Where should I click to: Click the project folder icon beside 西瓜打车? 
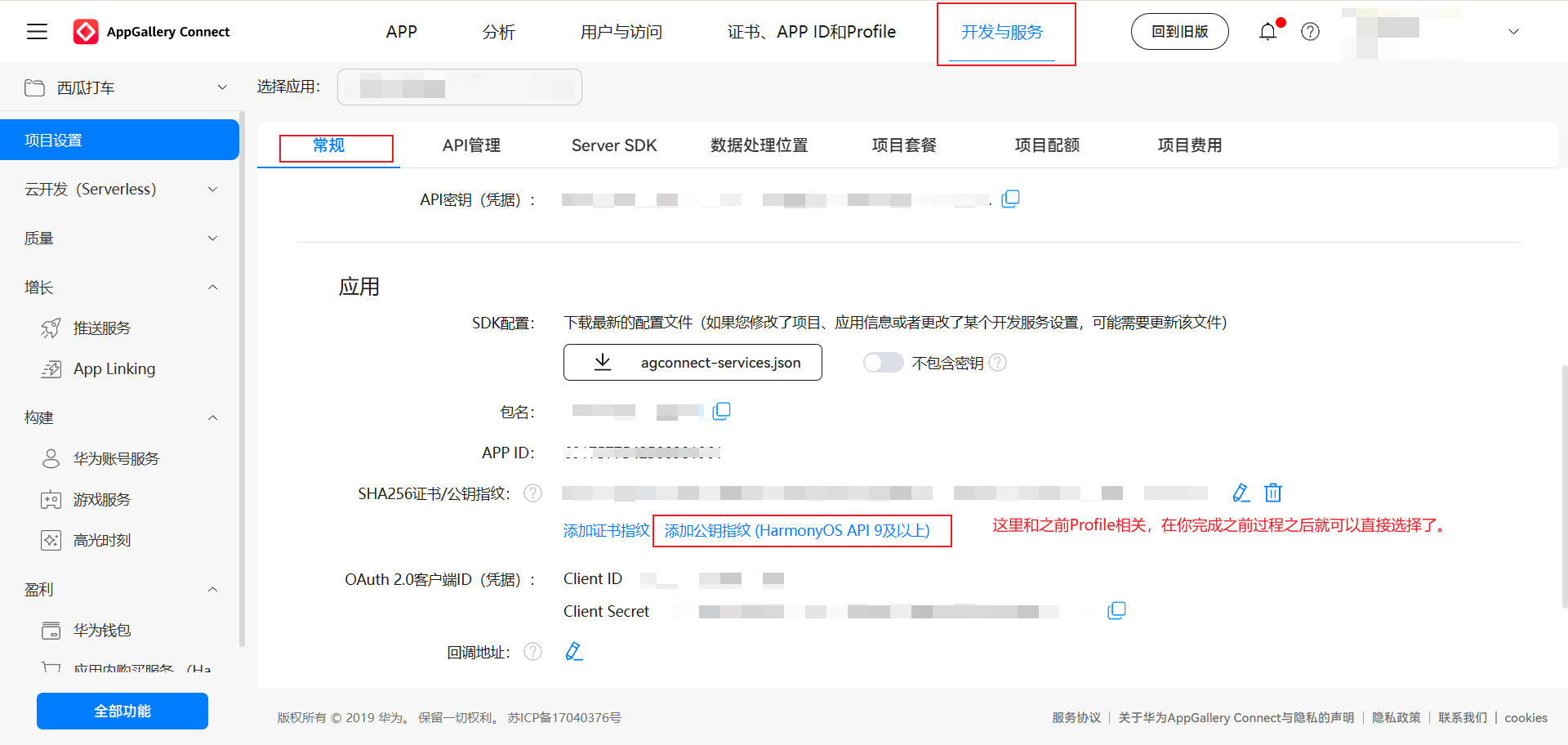[35, 87]
